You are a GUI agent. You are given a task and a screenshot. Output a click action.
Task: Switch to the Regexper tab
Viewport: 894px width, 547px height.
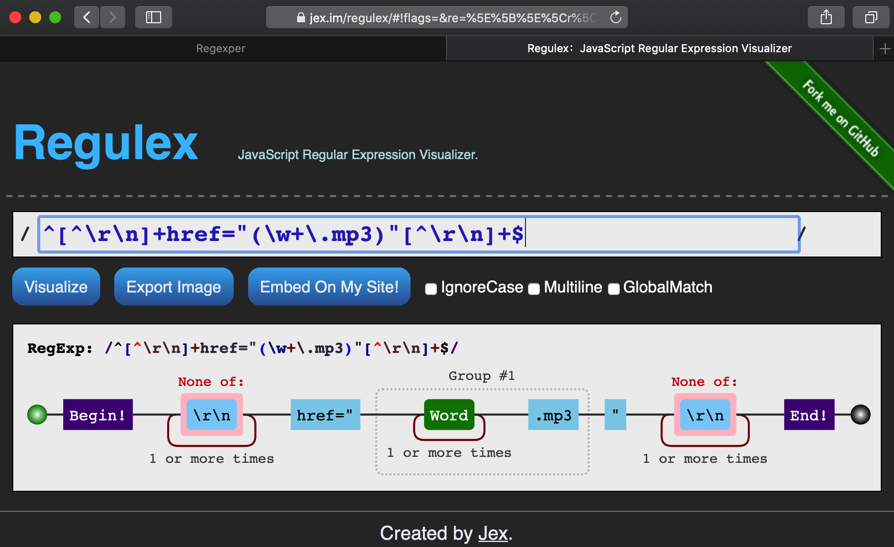[221, 49]
